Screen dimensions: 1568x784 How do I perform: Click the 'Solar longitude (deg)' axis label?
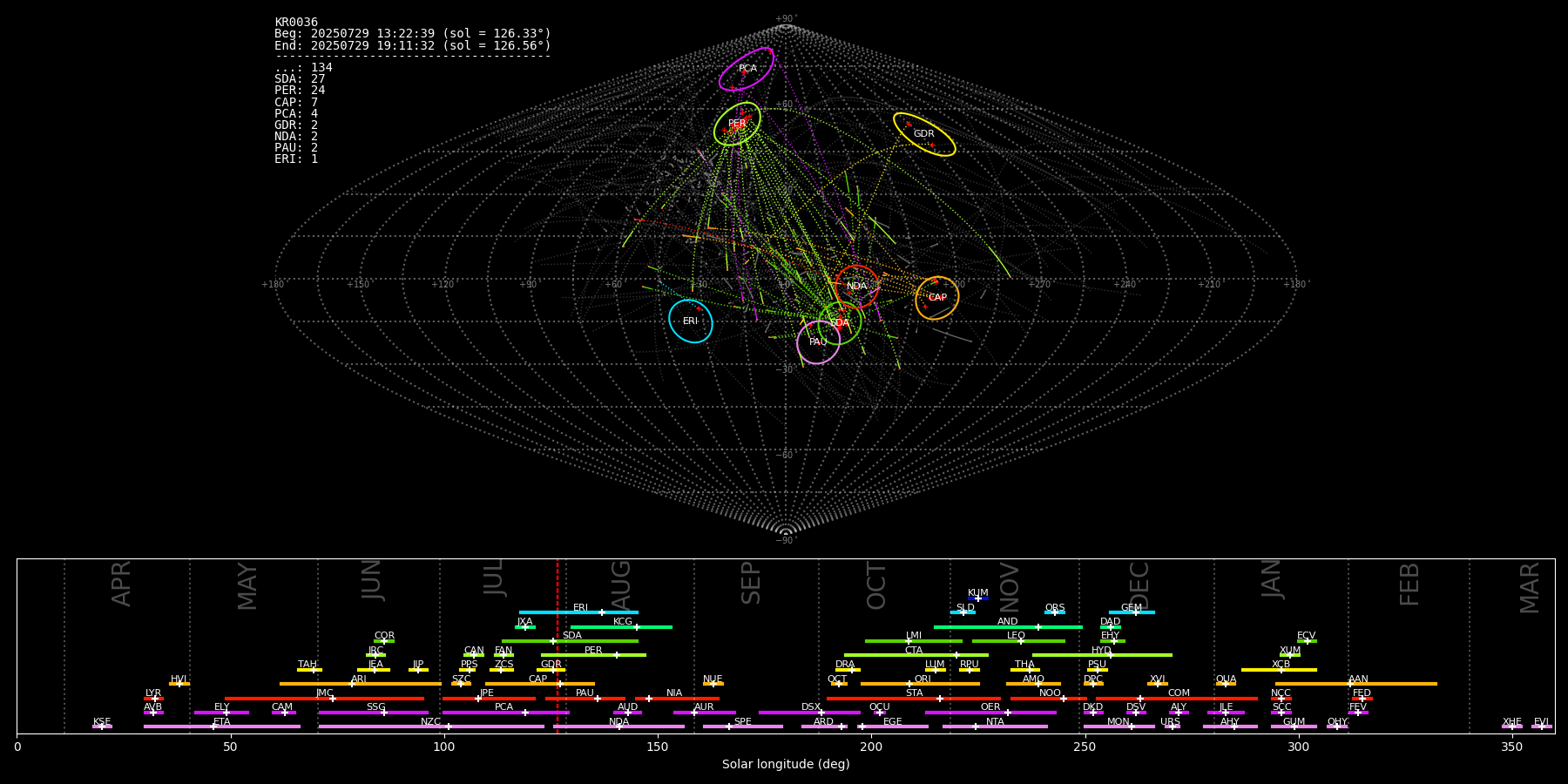(x=786, y=765)
